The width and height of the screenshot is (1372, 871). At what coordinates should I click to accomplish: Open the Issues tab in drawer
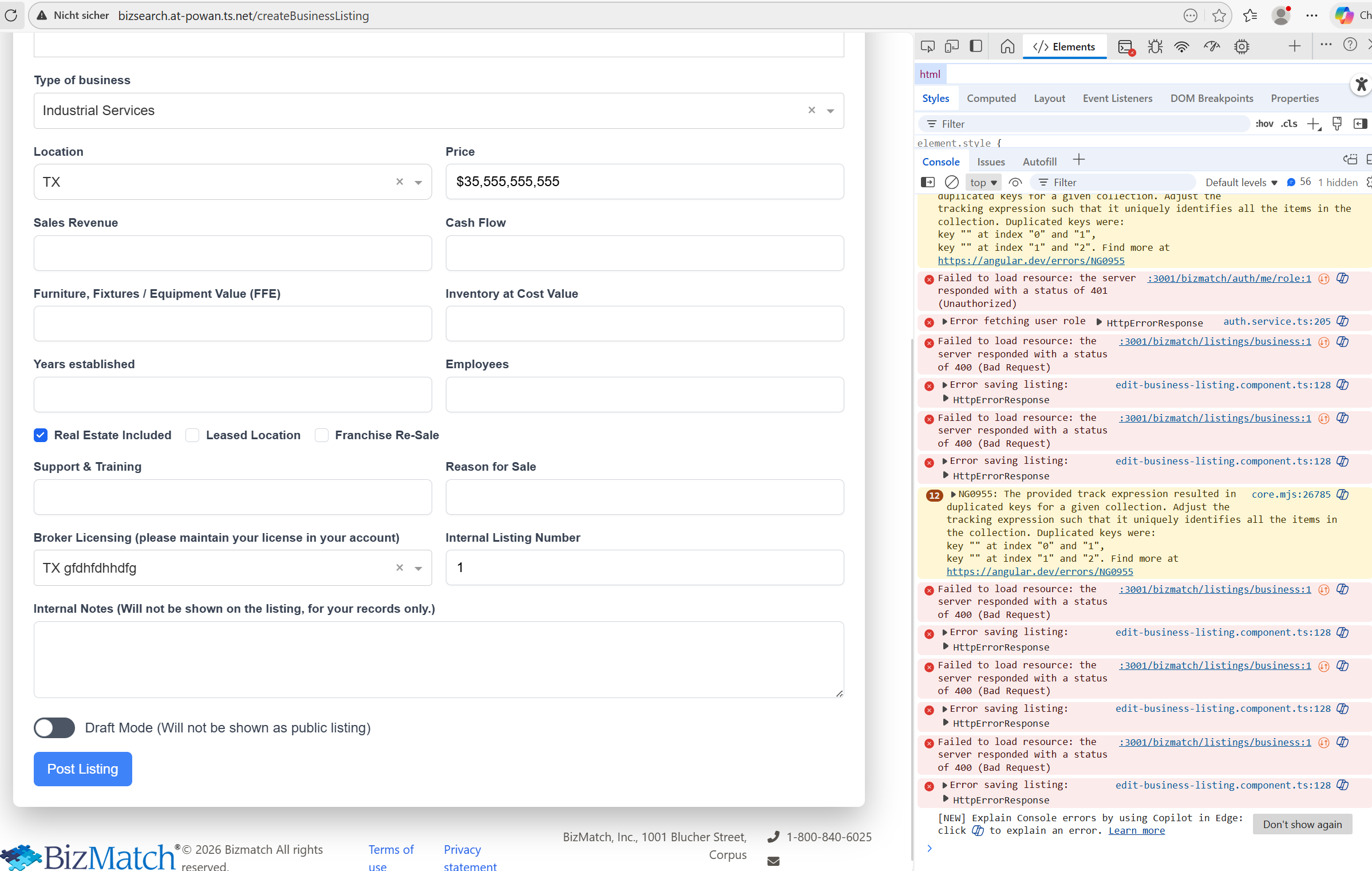tap(990, 161)
